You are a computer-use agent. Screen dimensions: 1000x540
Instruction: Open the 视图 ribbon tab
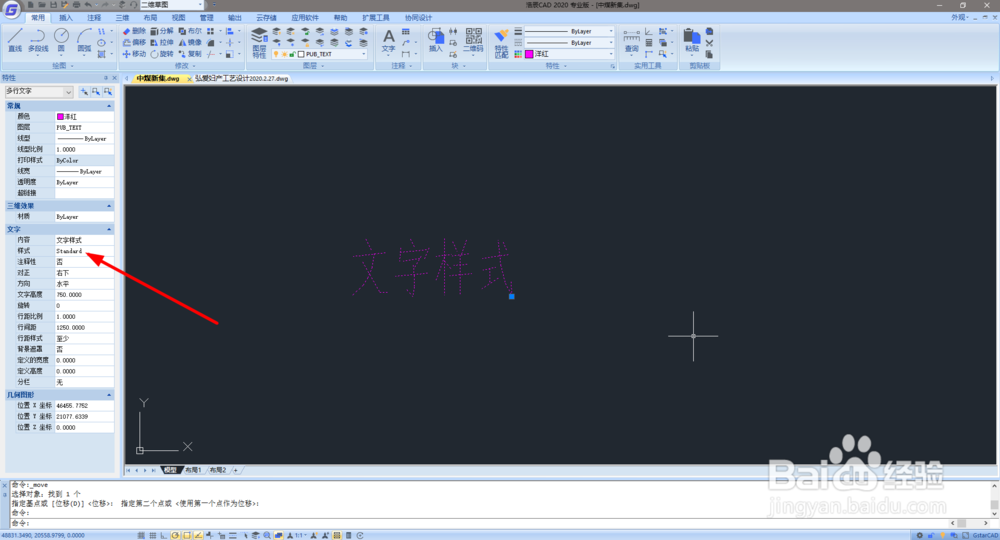179,18
